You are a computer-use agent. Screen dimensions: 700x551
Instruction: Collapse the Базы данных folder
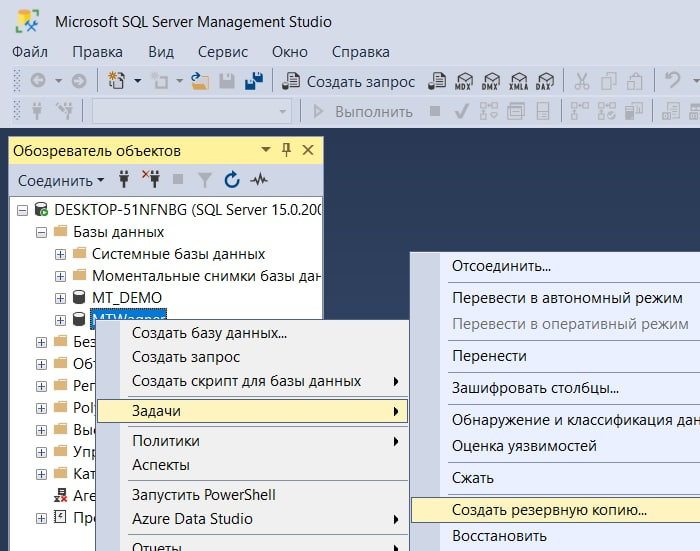tap(42, 232)
